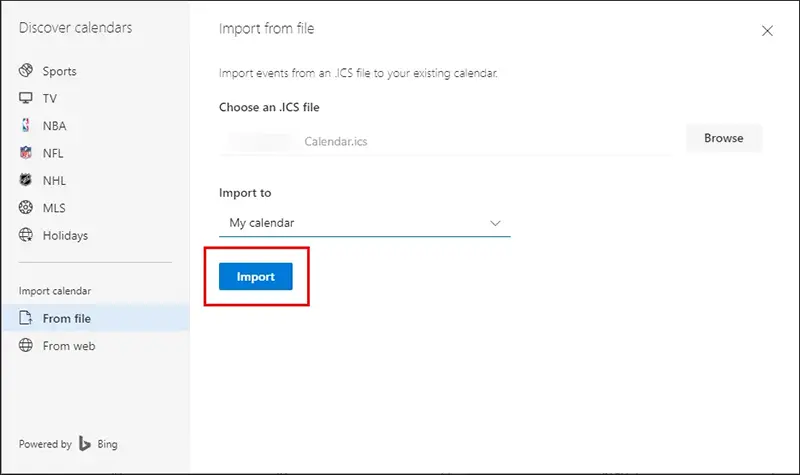This screenshot has width=800, height=475.
Task: Click the MLS soccer ball icon
Action: point(26,208)
